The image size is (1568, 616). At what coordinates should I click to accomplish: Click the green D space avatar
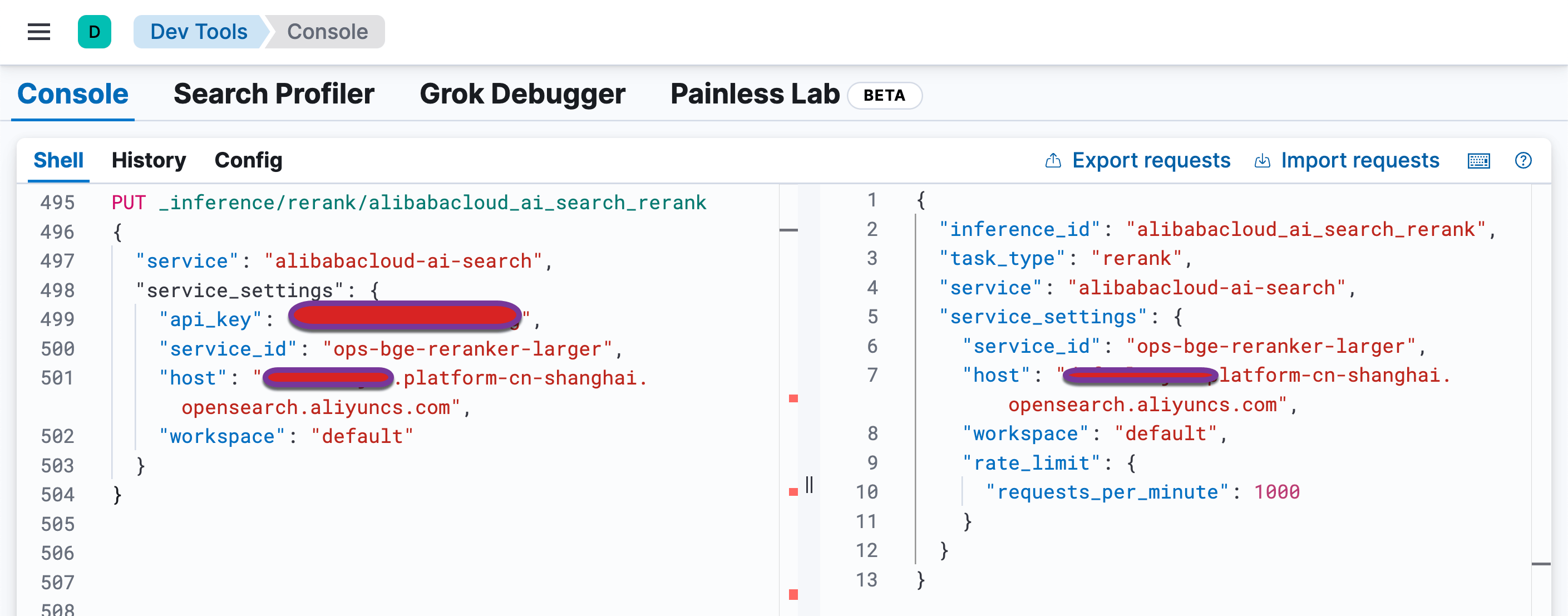pyautogui.click(x=95, y=32)
